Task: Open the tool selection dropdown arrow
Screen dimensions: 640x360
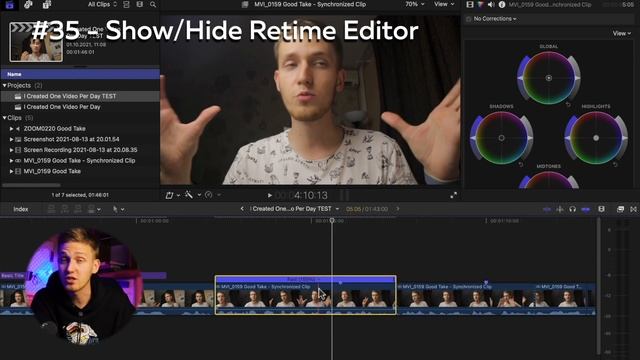Action: click(x=122, y=209)
